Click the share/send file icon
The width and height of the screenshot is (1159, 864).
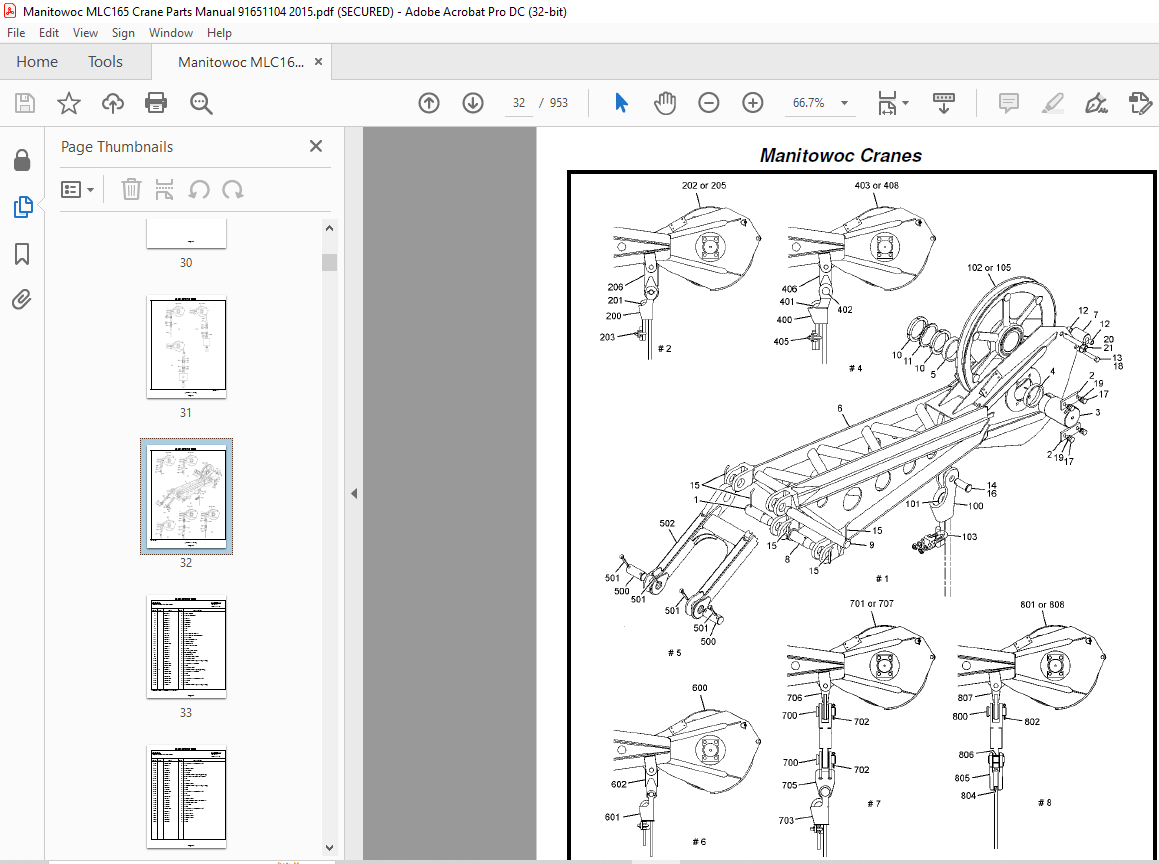point(1141,103)
